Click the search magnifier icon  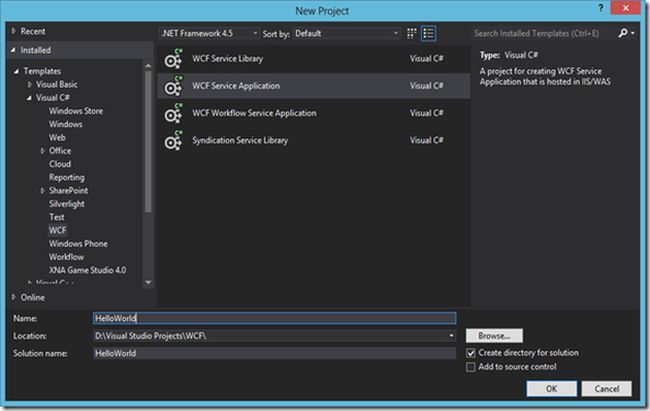coord(623,33)
